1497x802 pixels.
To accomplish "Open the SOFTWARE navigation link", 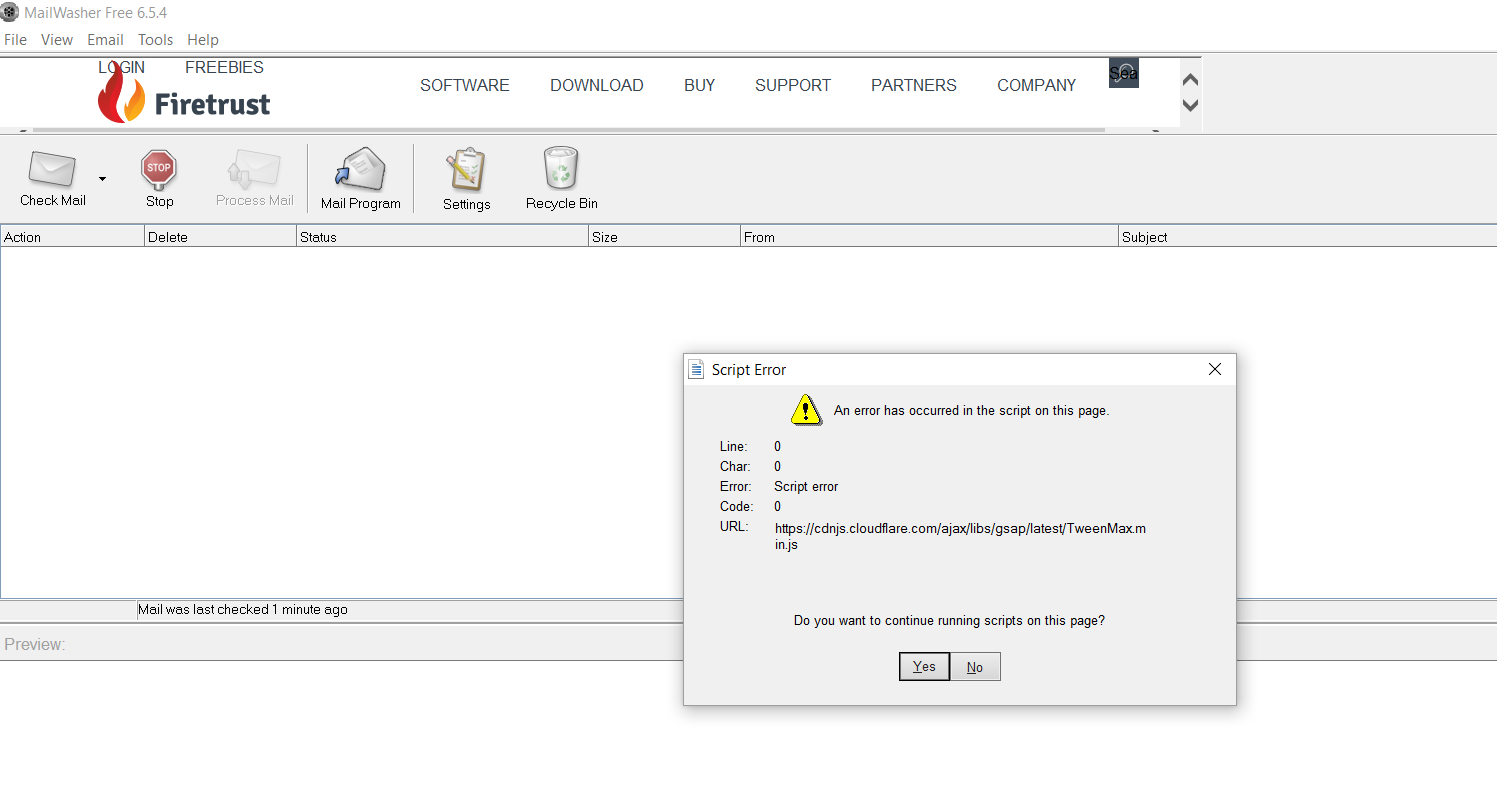I will click(x=465, y=86).
